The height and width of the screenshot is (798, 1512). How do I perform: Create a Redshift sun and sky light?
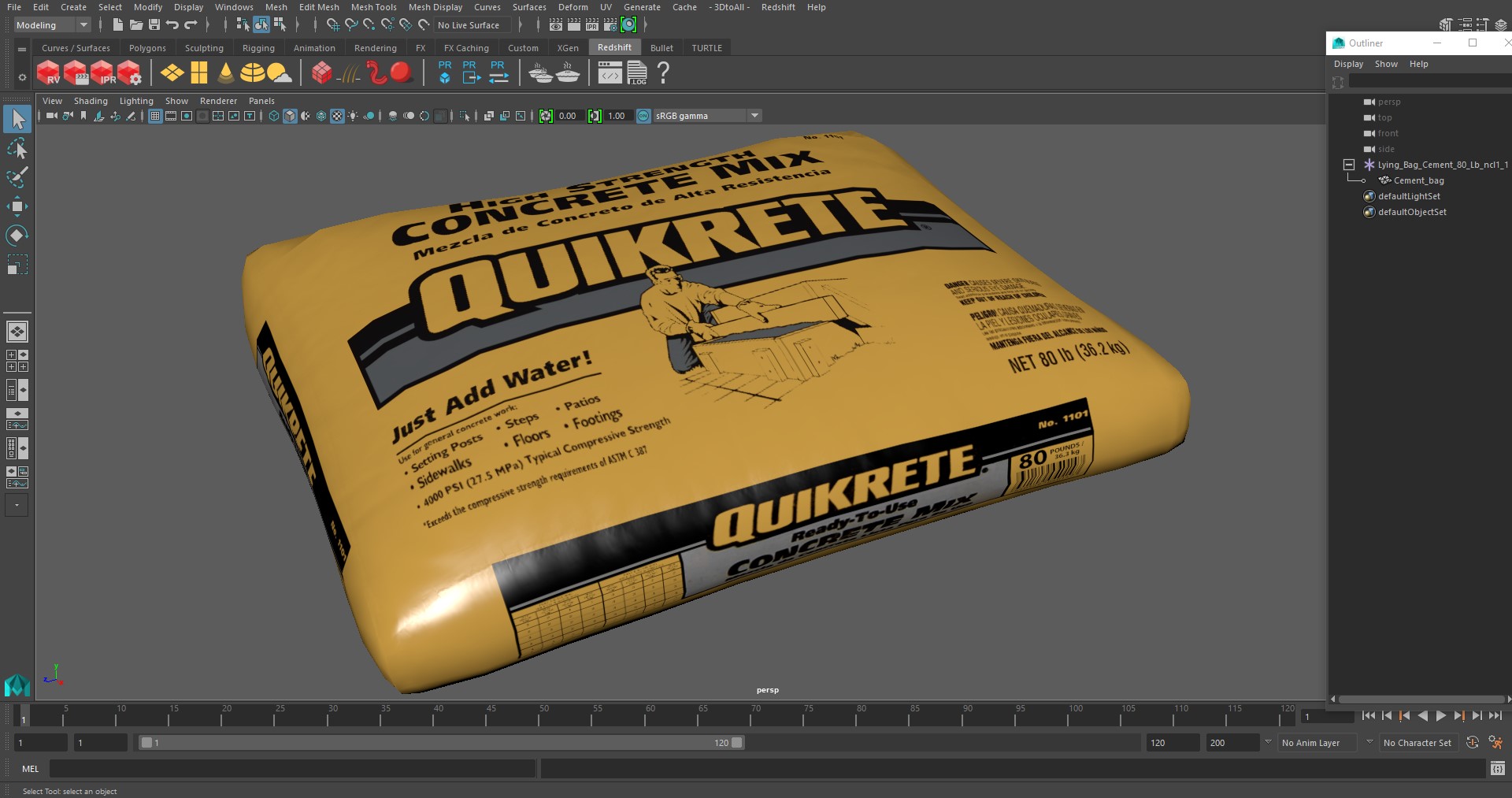pos(279,73)
